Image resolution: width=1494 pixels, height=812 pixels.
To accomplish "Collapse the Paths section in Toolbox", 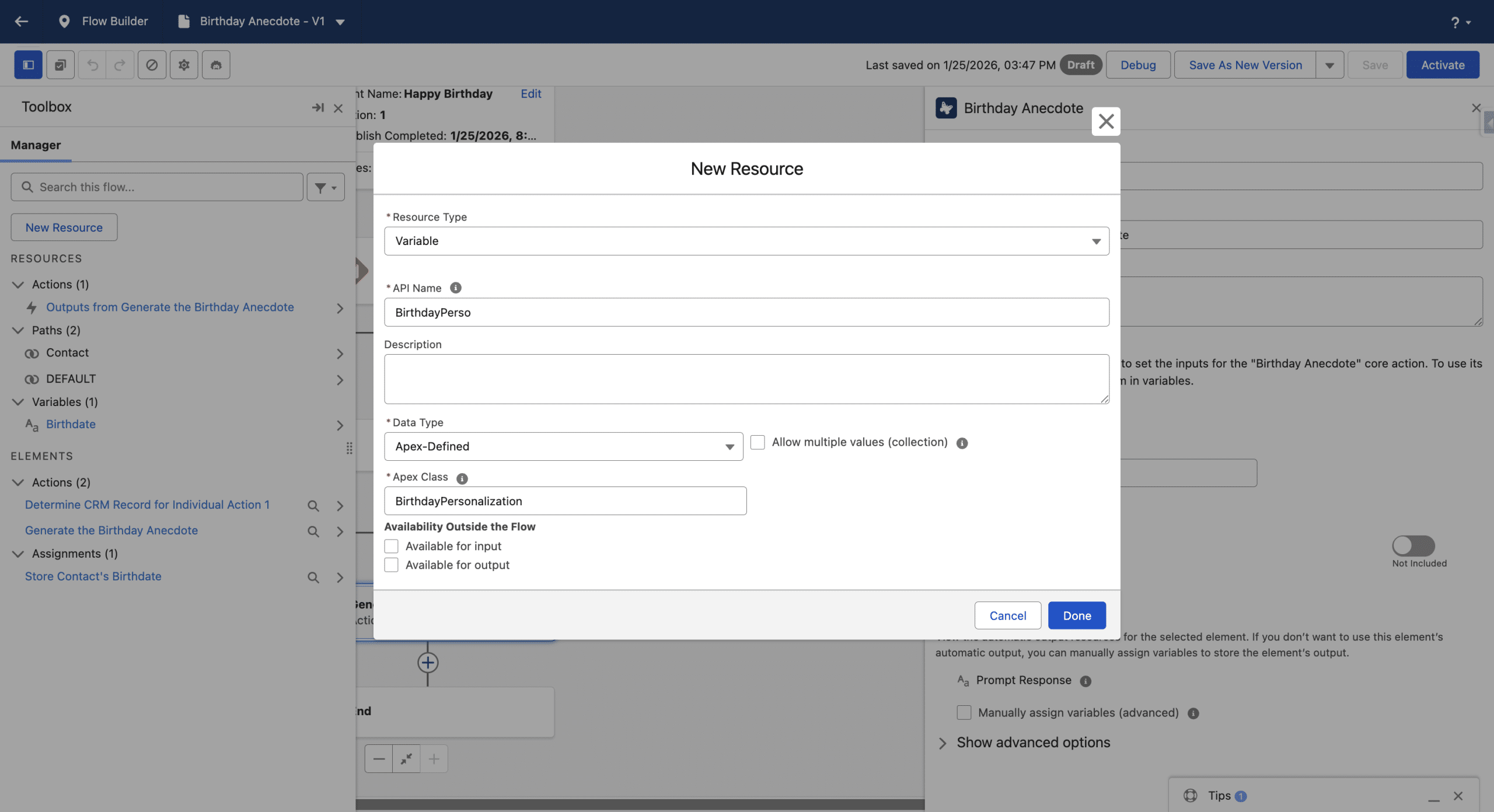I will tap(18, 330).
